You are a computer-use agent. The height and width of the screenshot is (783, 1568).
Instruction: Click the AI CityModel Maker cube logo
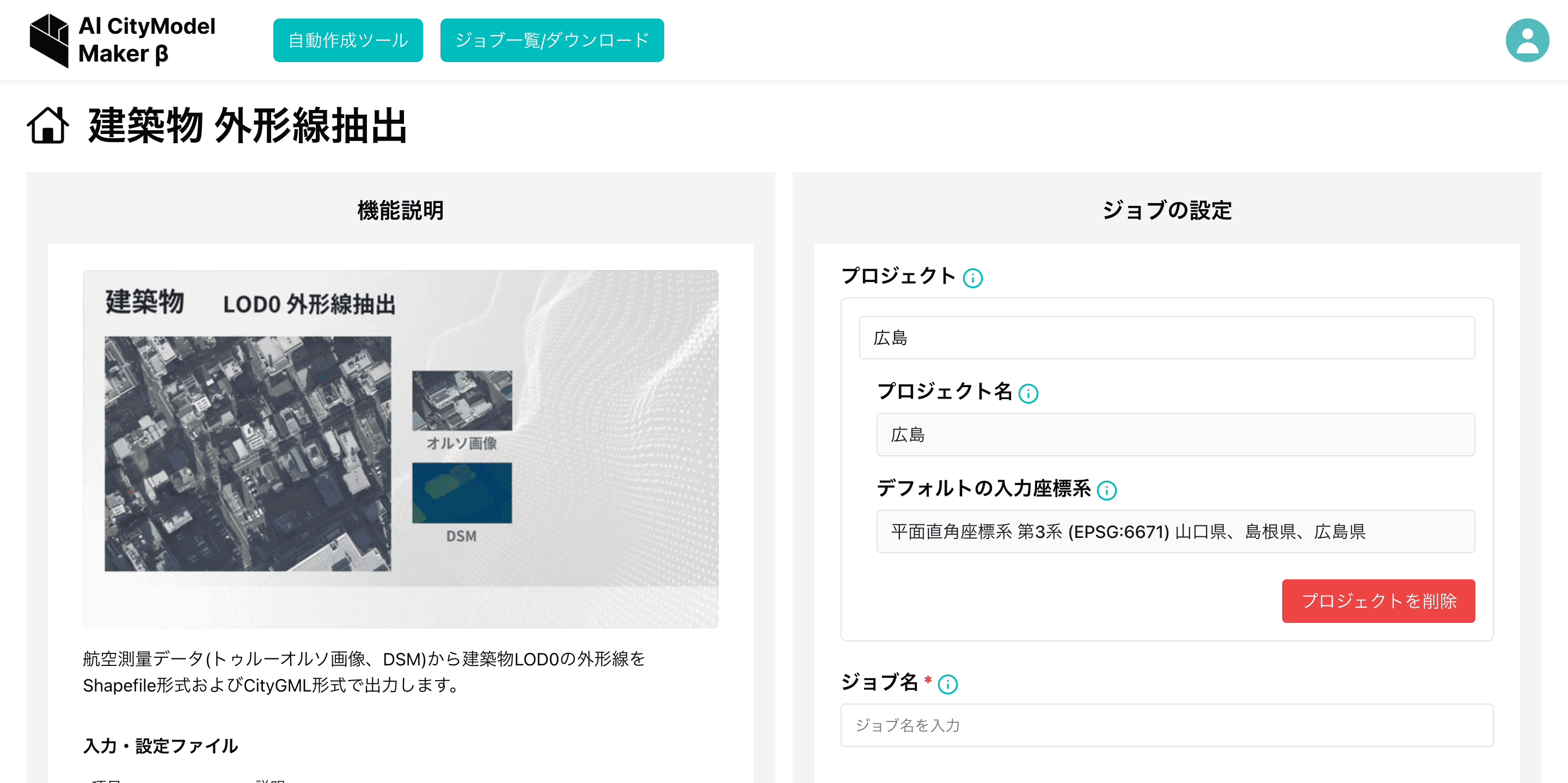(x=50, y=40)
